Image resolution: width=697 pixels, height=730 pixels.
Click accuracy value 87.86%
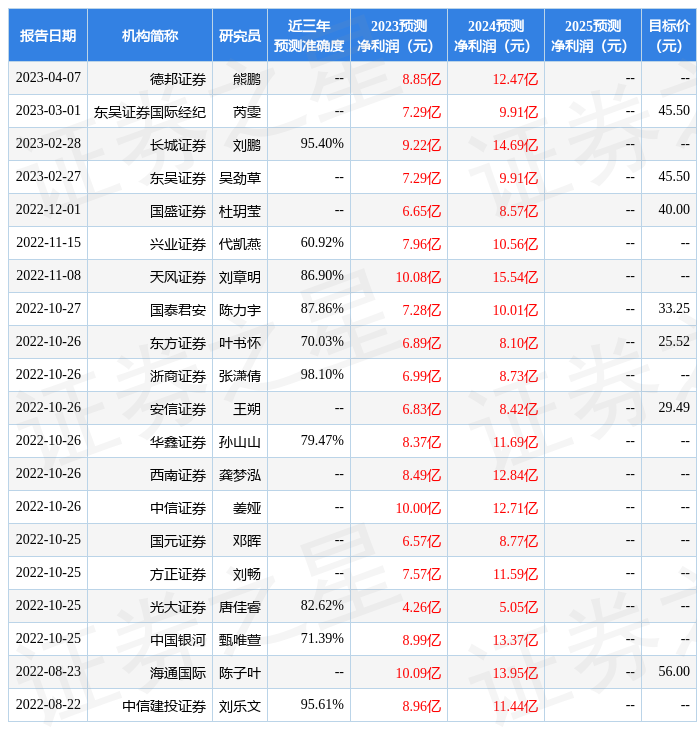[322, 309]
